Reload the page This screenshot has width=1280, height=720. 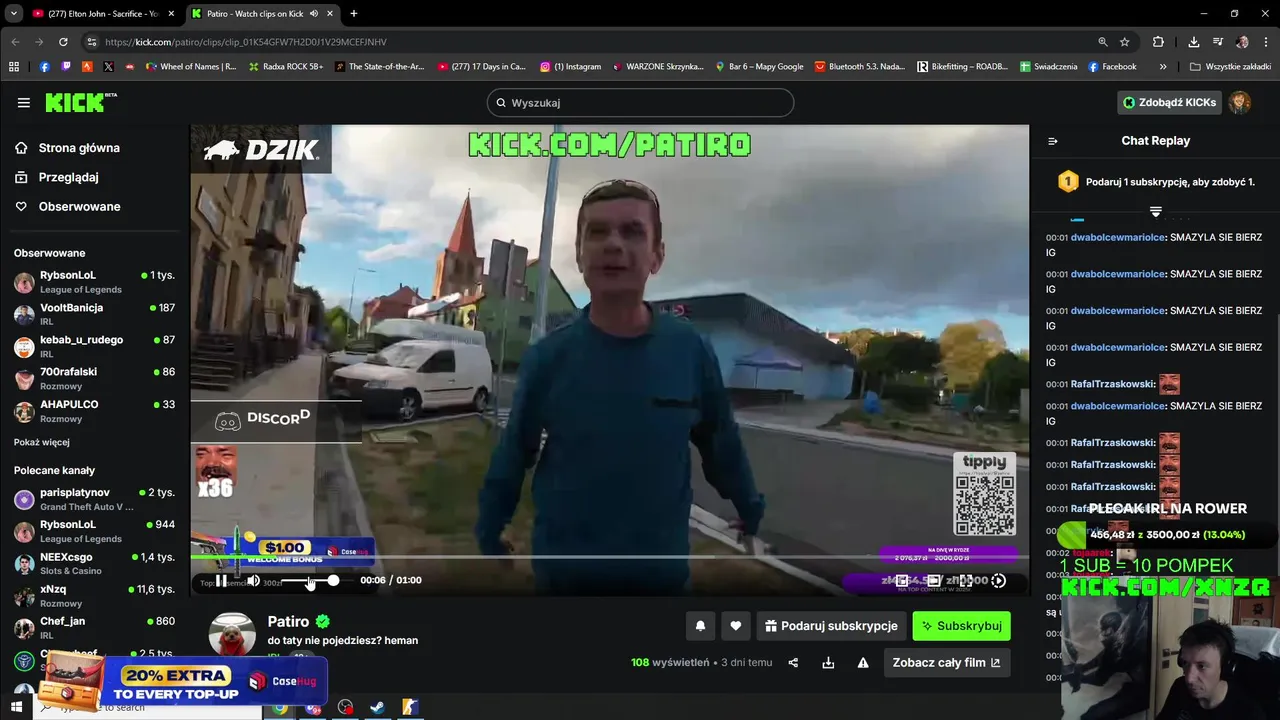[x=63, y=42]
